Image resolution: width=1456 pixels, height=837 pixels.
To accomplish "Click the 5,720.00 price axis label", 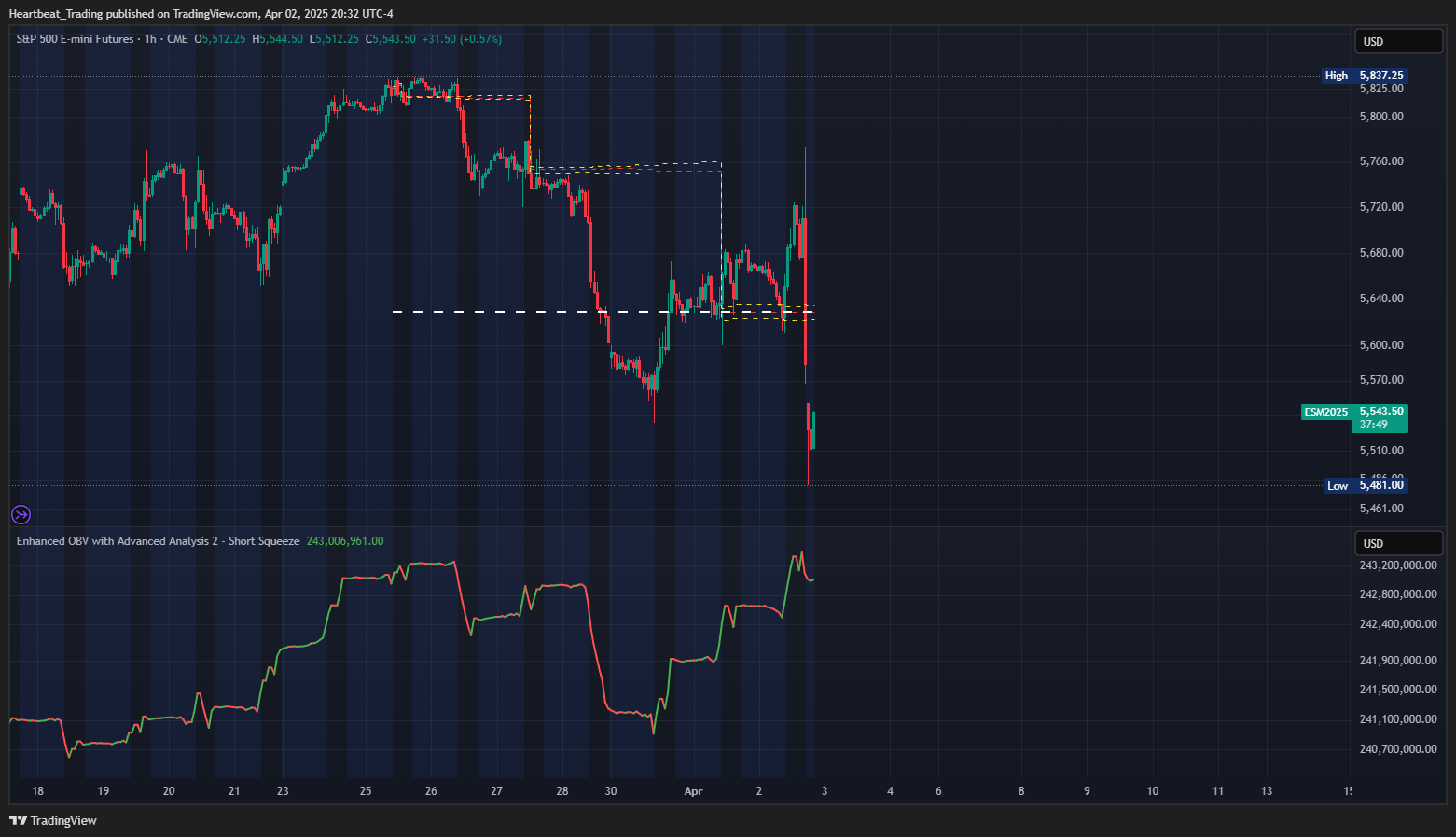I will click(1381, 207).
